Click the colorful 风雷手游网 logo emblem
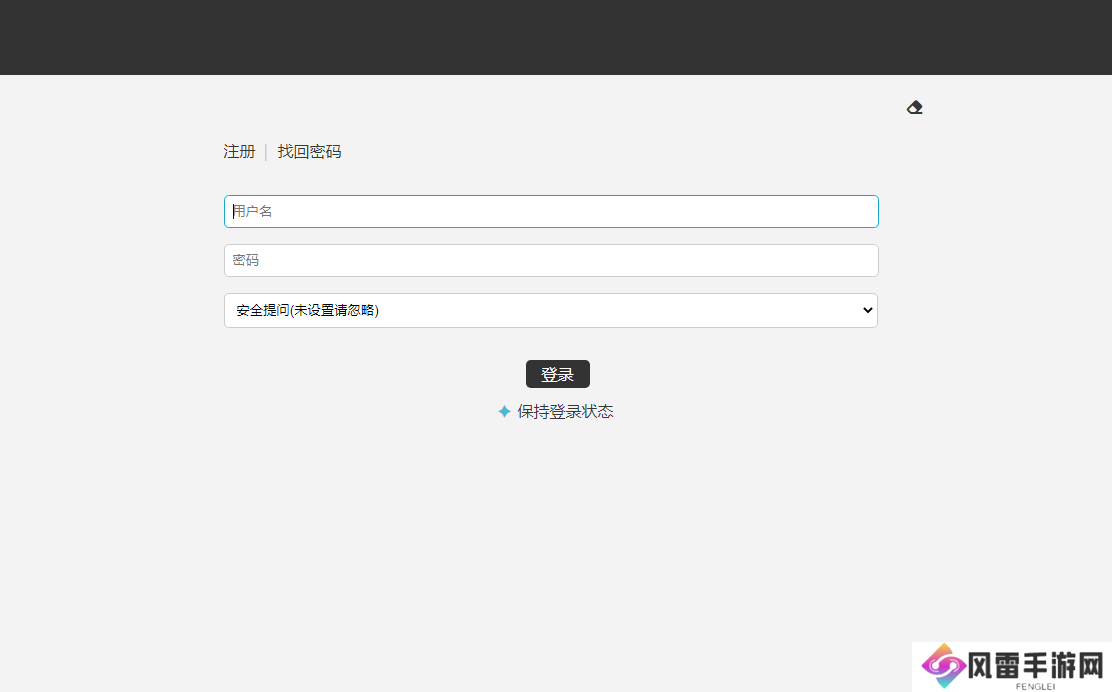The image size is (1112, 692). point(942,666)
